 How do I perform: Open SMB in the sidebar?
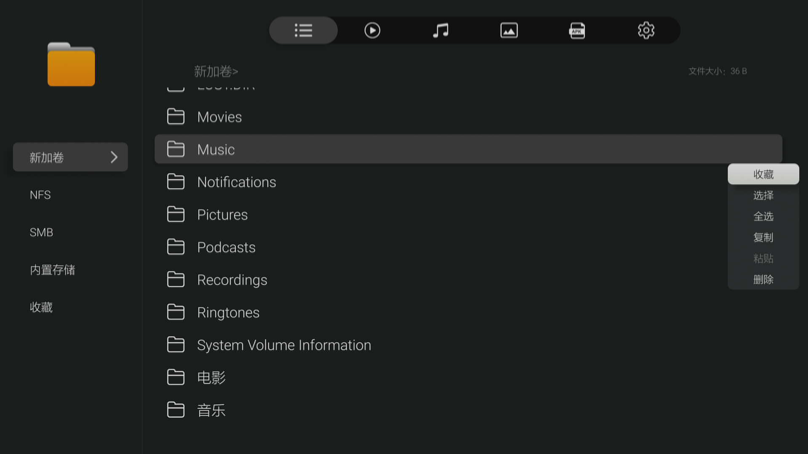pyautogui.click(x=41, y=232)
